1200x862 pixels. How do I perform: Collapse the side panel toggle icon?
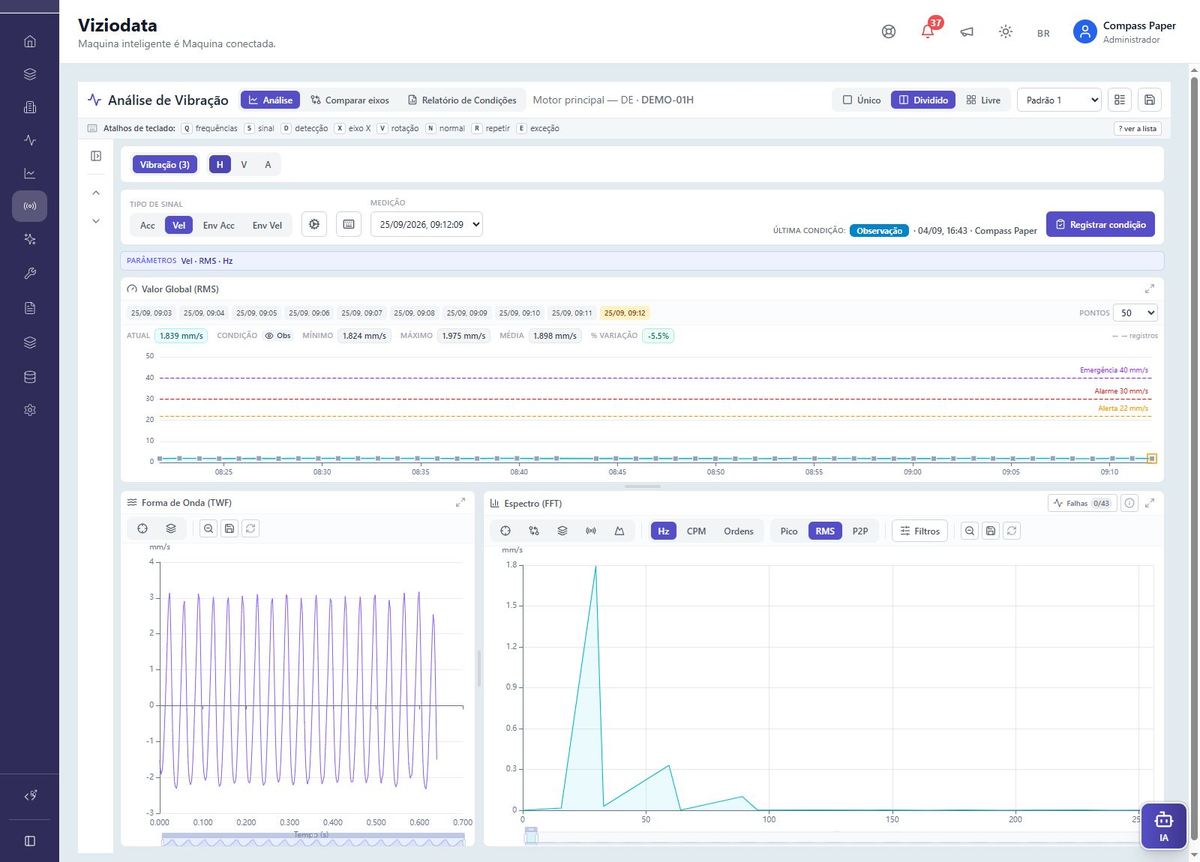[x=96, y=156]
